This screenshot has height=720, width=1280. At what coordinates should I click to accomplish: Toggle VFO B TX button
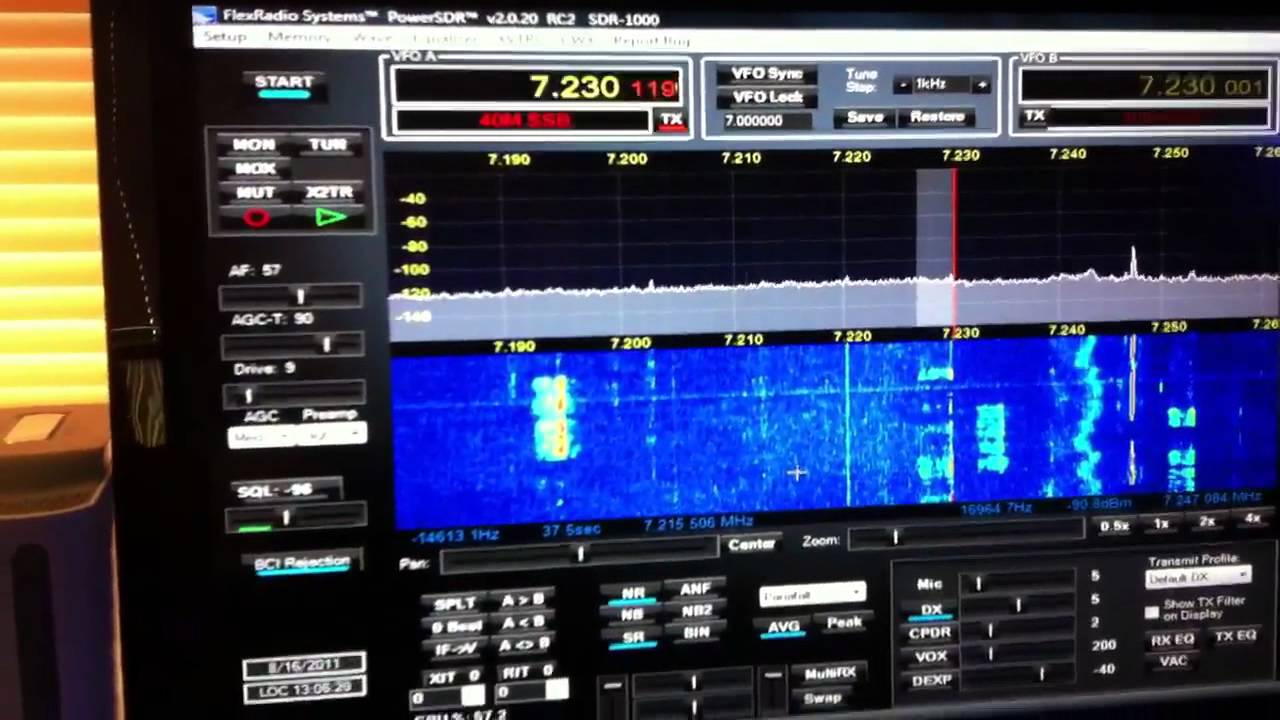pyautogui.click(x=1035, y=116)
